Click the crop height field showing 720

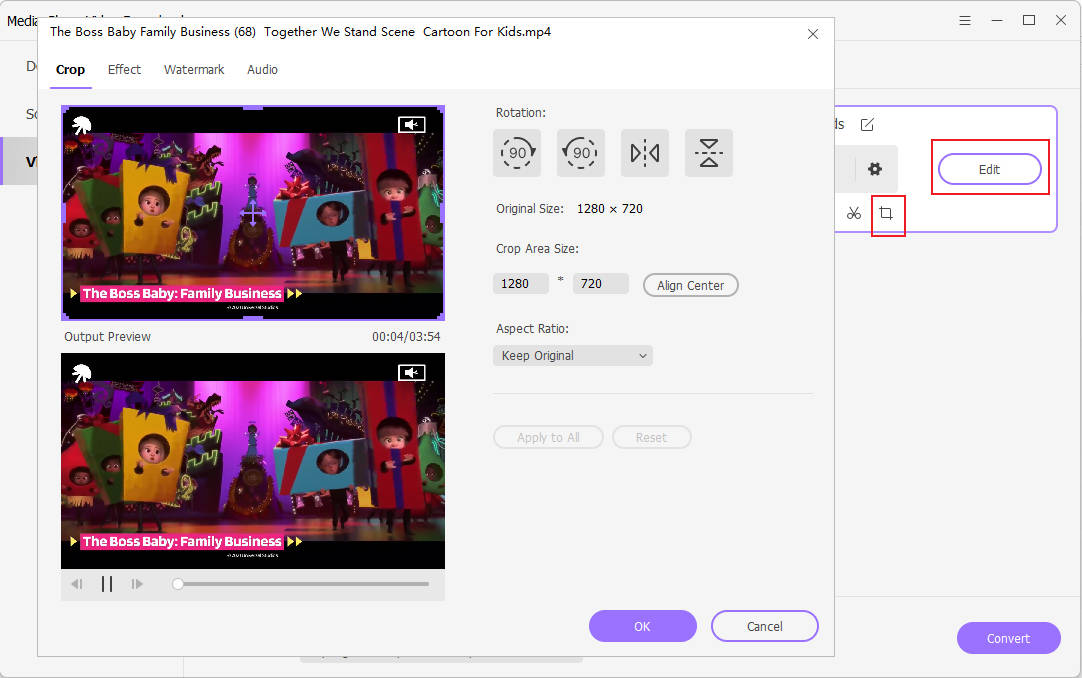[600, 283]
